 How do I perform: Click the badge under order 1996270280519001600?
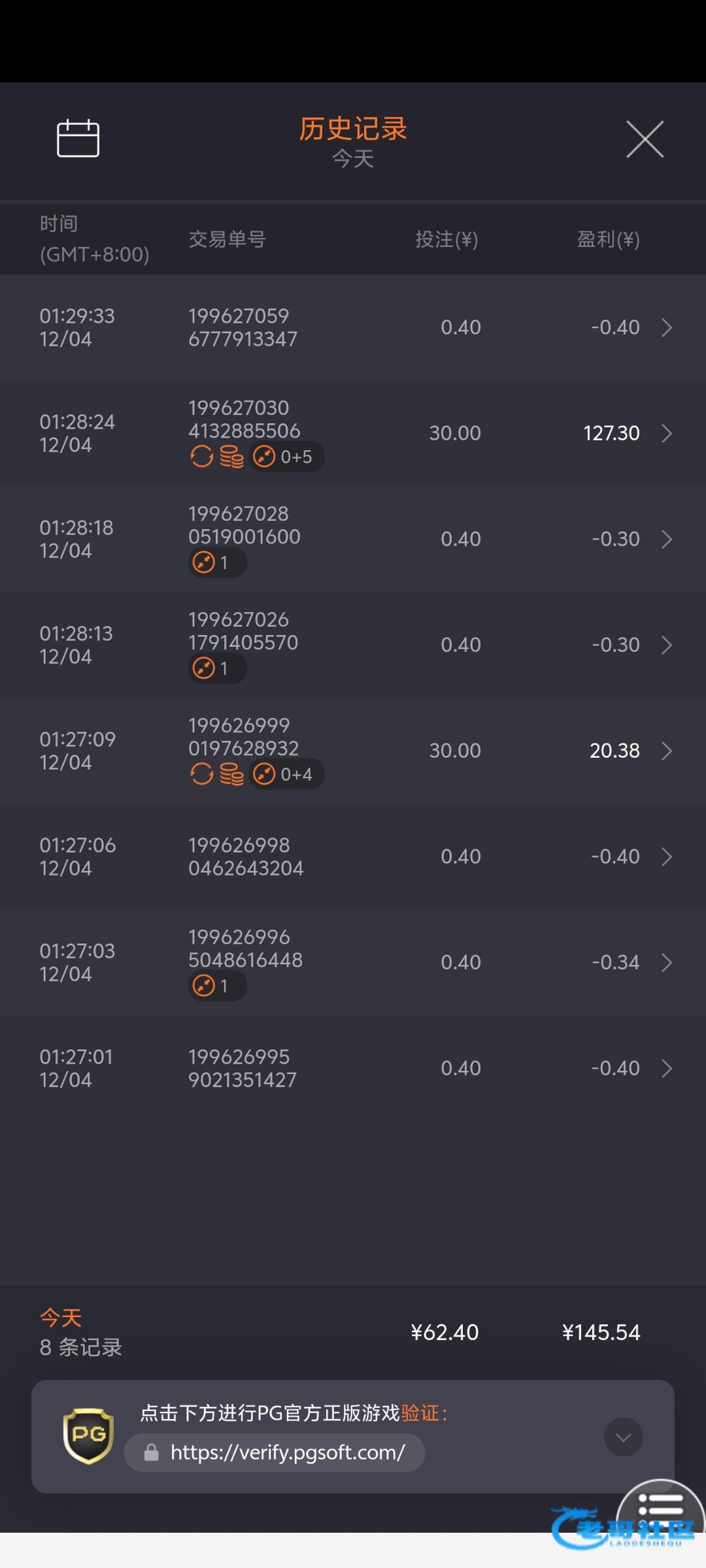pyautogui.click(x=217, y=563)
